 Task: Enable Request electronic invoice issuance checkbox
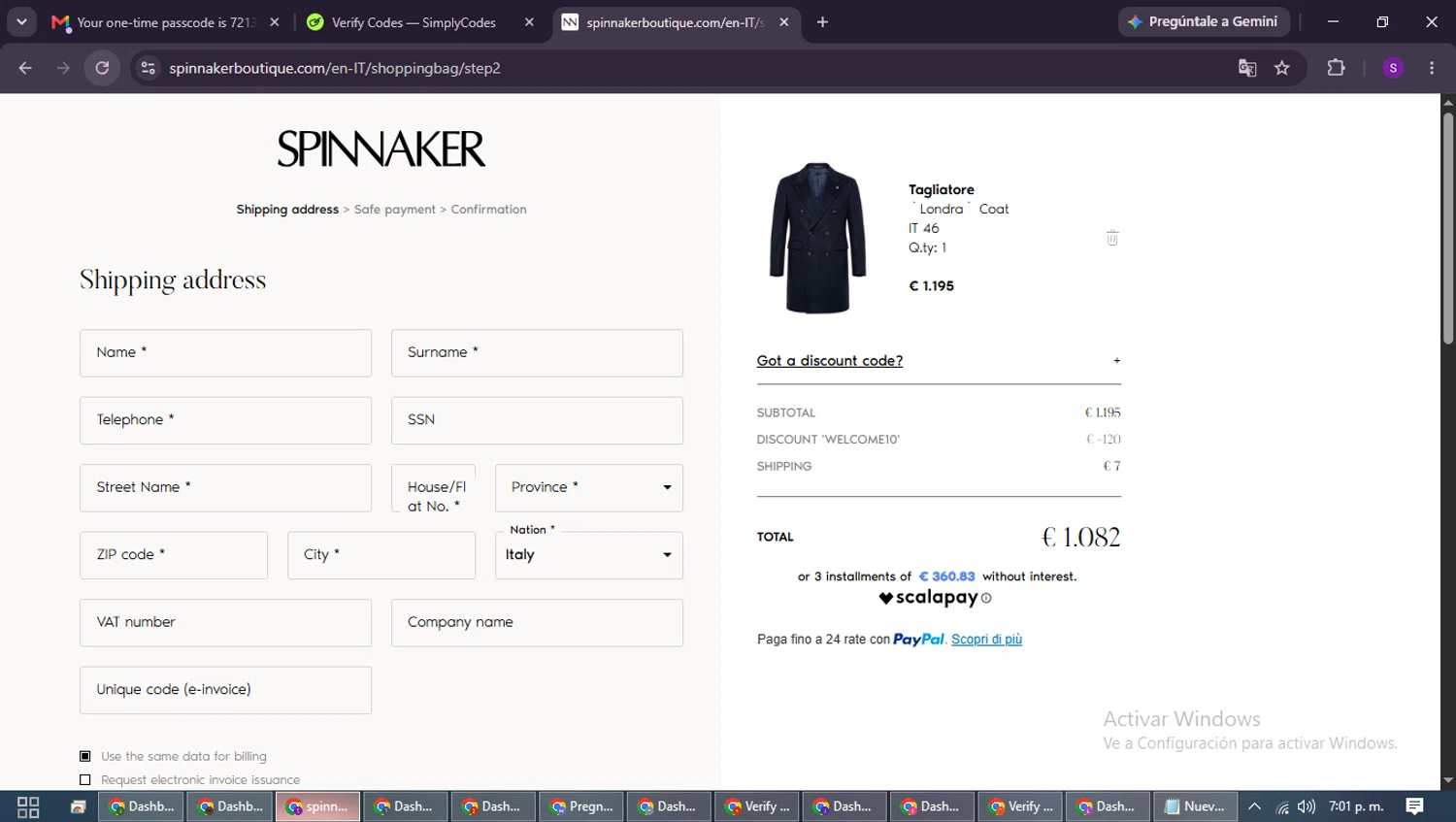(x=85, y=780)
